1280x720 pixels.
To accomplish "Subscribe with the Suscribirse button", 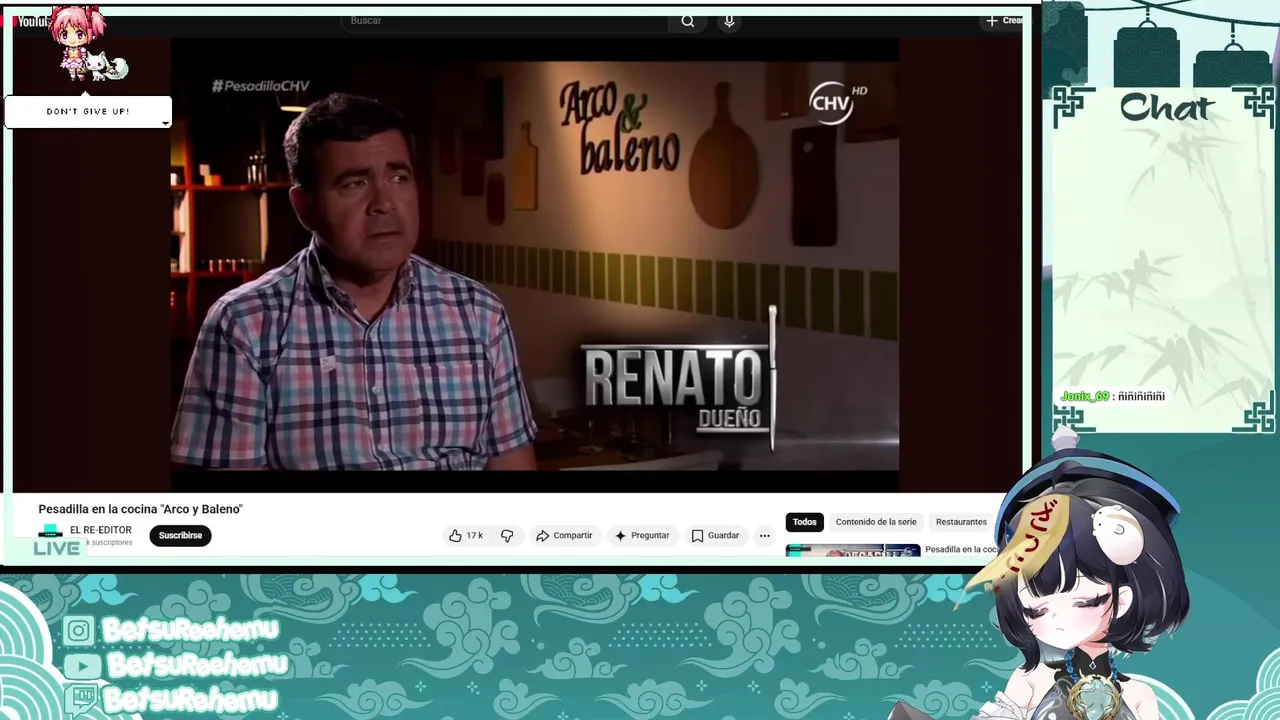I will [x=180, y=536].
